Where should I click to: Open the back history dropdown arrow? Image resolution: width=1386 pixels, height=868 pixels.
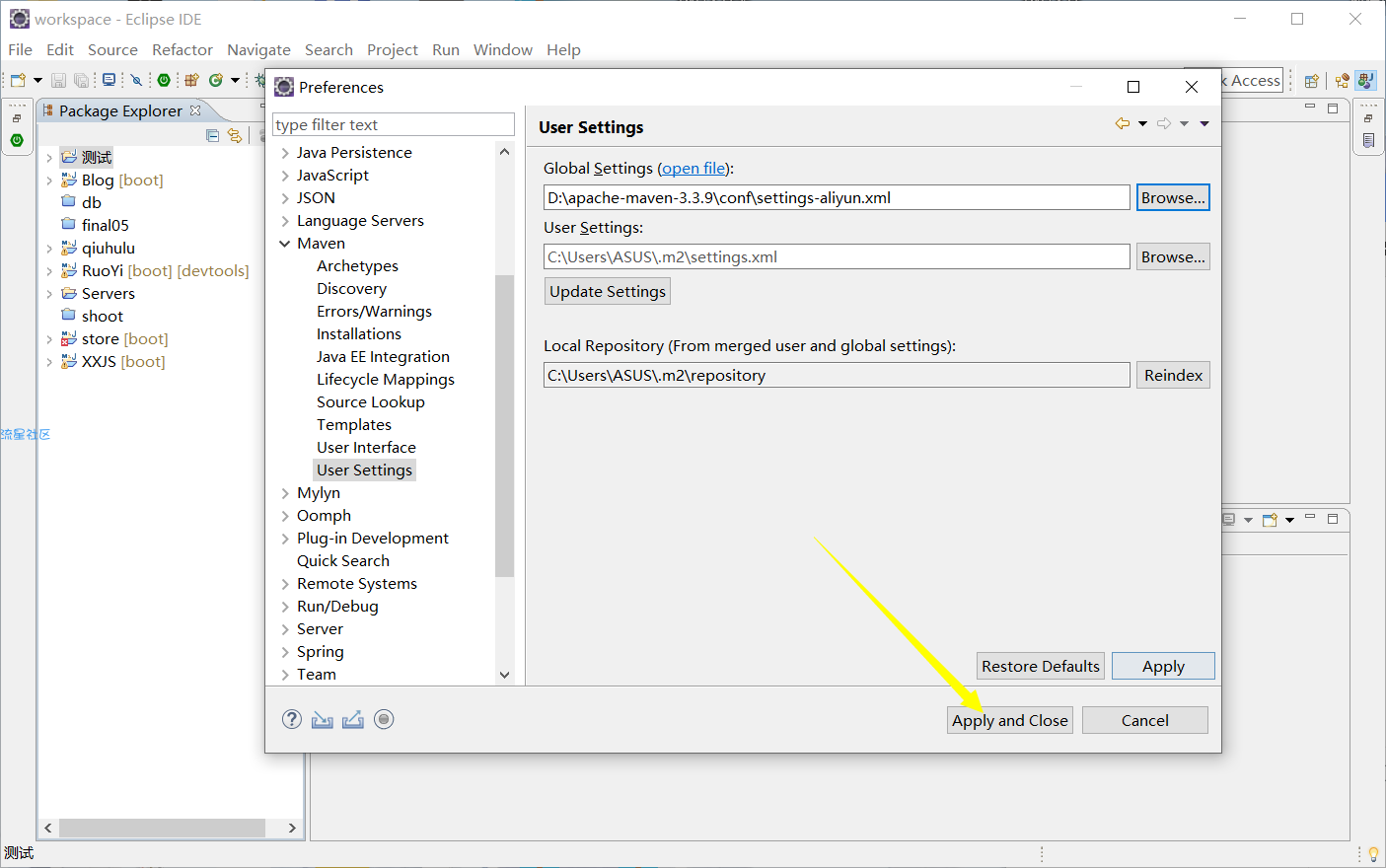point(1142,123)
